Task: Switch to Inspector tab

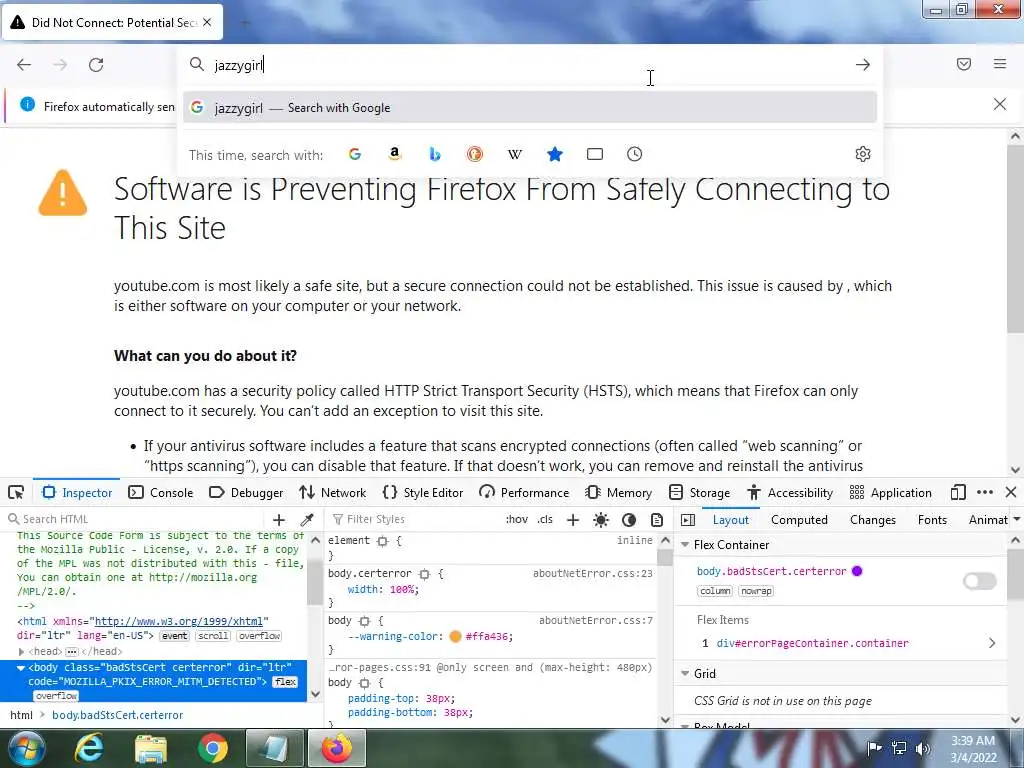Action: (x=77, y=492)
